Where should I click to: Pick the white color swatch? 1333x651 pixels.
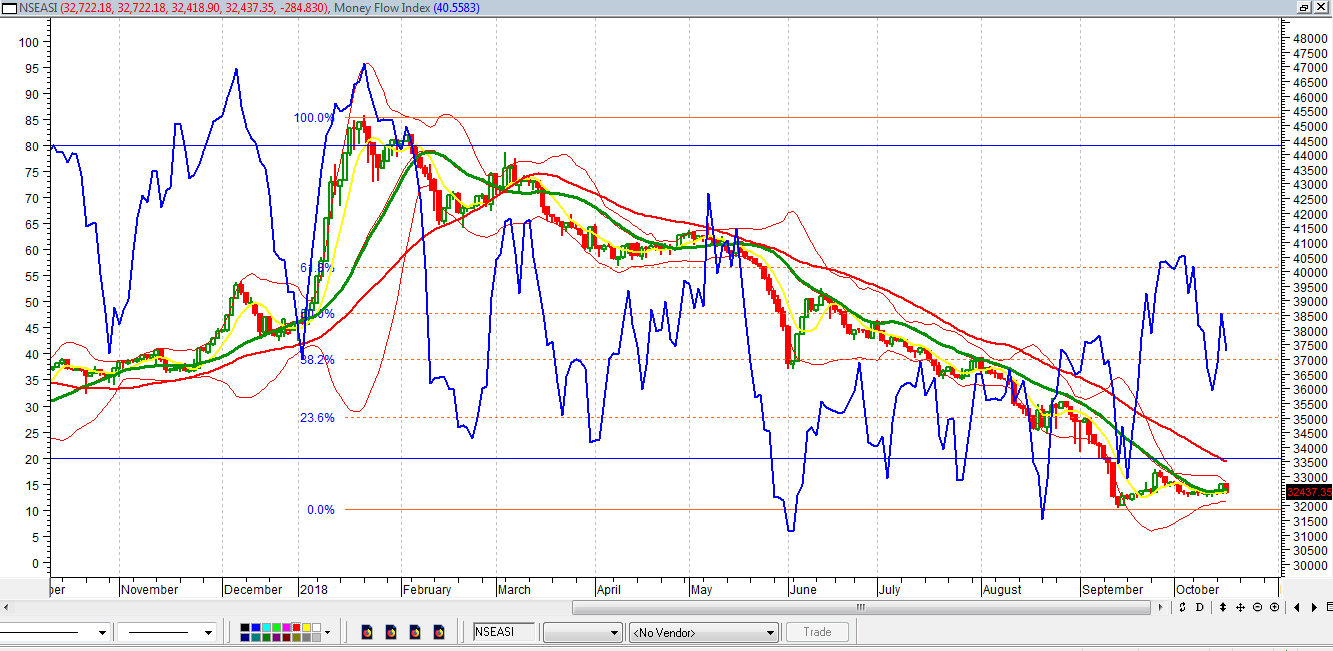coord(315,627)
